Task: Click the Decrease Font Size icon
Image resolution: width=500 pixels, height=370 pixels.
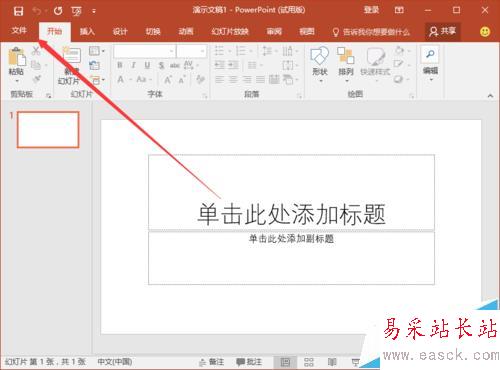Action: tap(182, 80)
